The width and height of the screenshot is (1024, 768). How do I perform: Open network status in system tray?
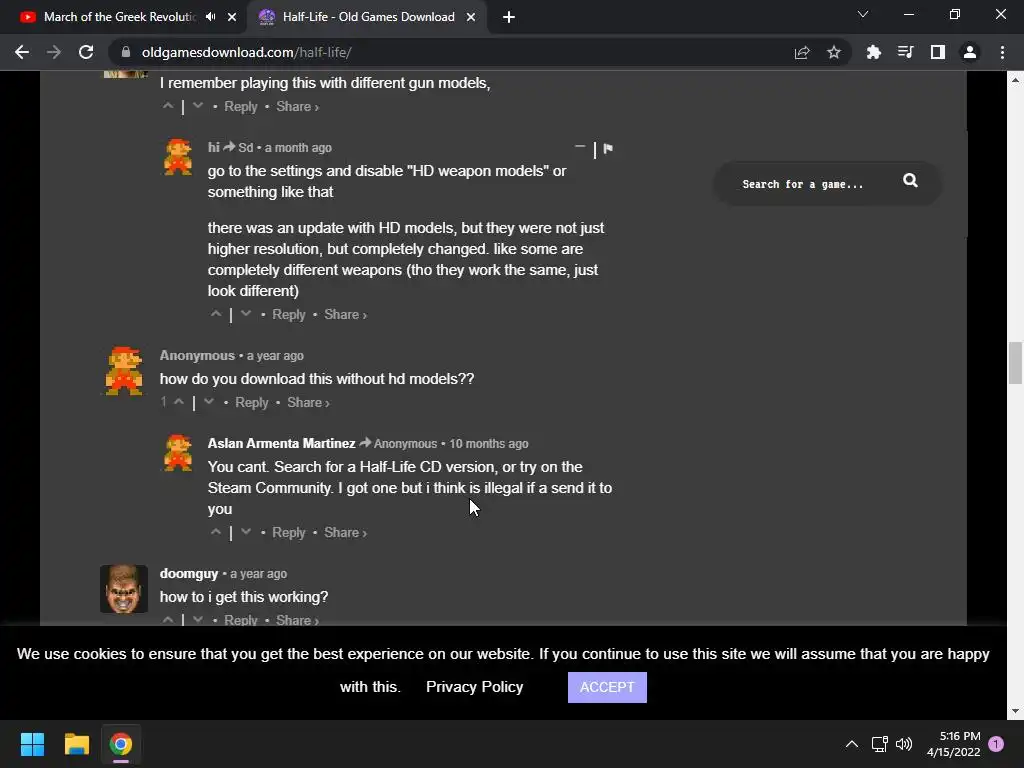[880, 744]
